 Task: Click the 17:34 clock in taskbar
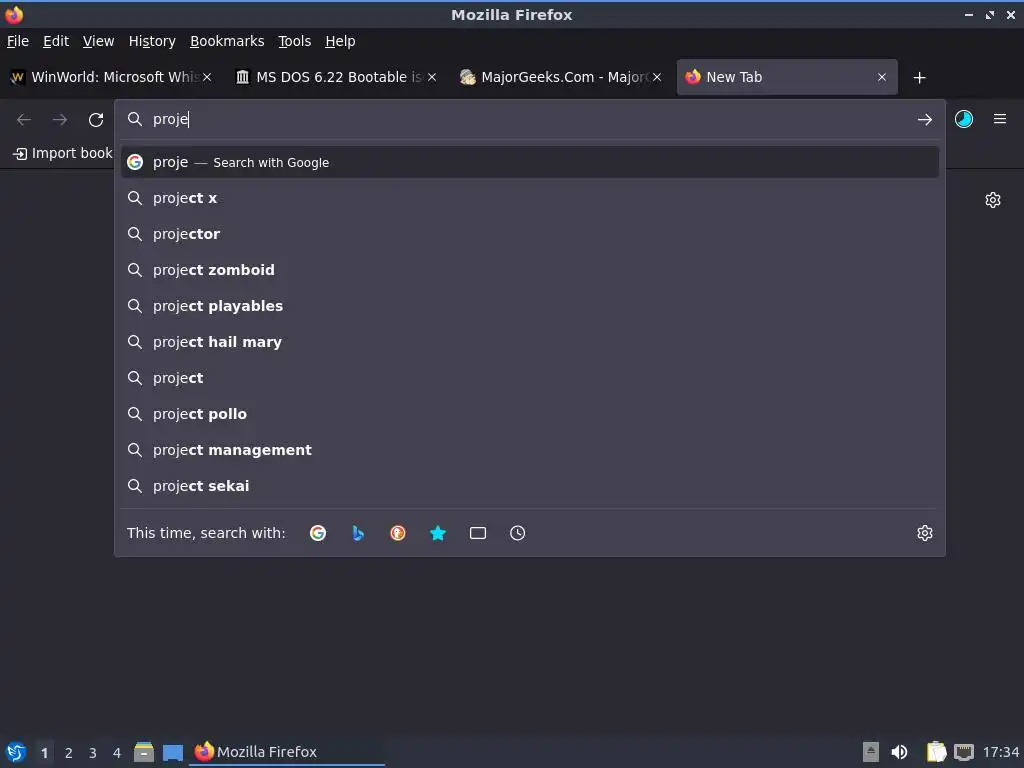[x=1000, y=752]
